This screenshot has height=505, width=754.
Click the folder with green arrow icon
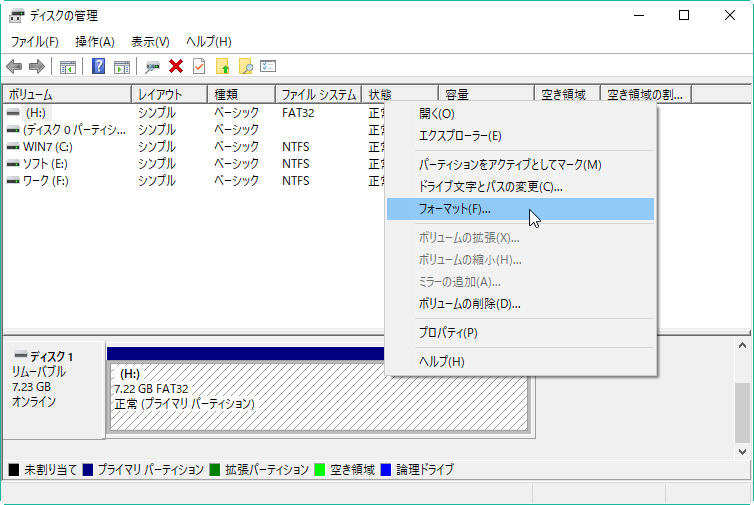[222, 66]
